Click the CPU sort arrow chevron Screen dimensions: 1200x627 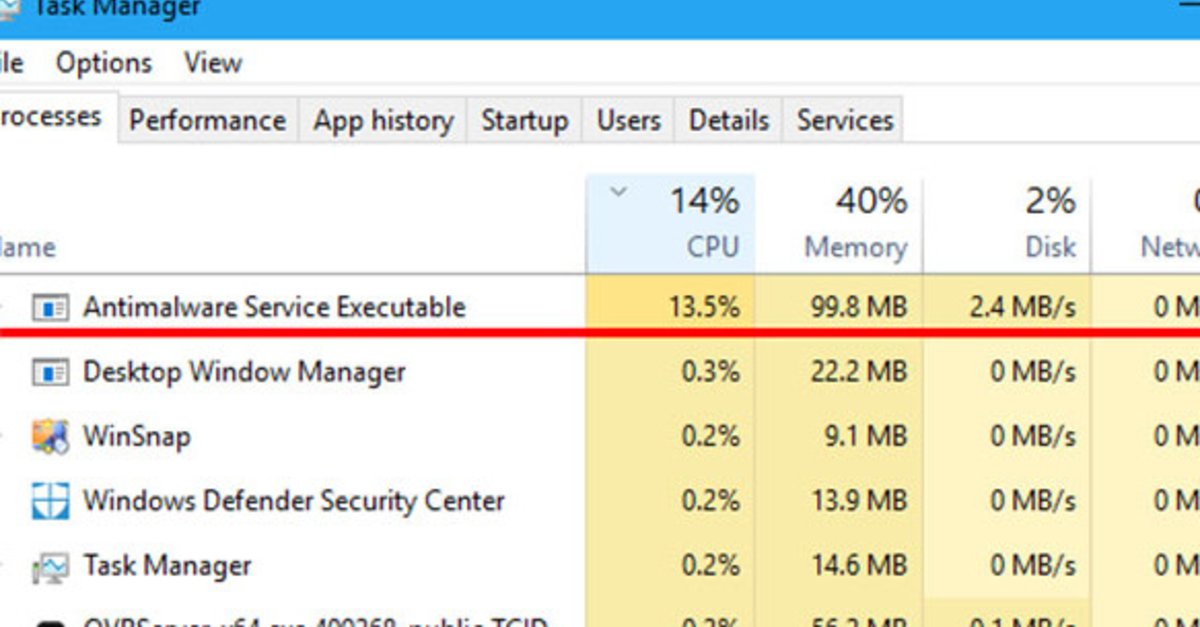click(x=619, y=191)
